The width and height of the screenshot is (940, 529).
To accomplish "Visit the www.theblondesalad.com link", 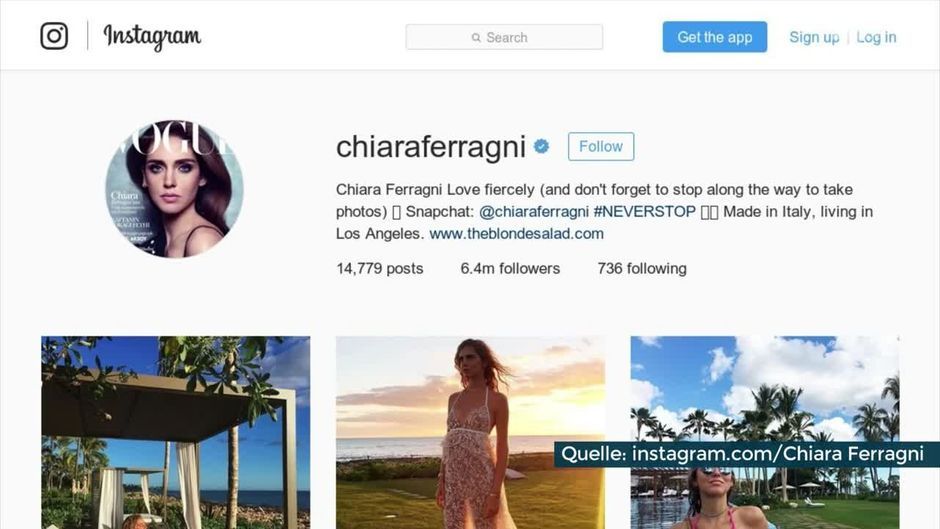I will point(516,233).
